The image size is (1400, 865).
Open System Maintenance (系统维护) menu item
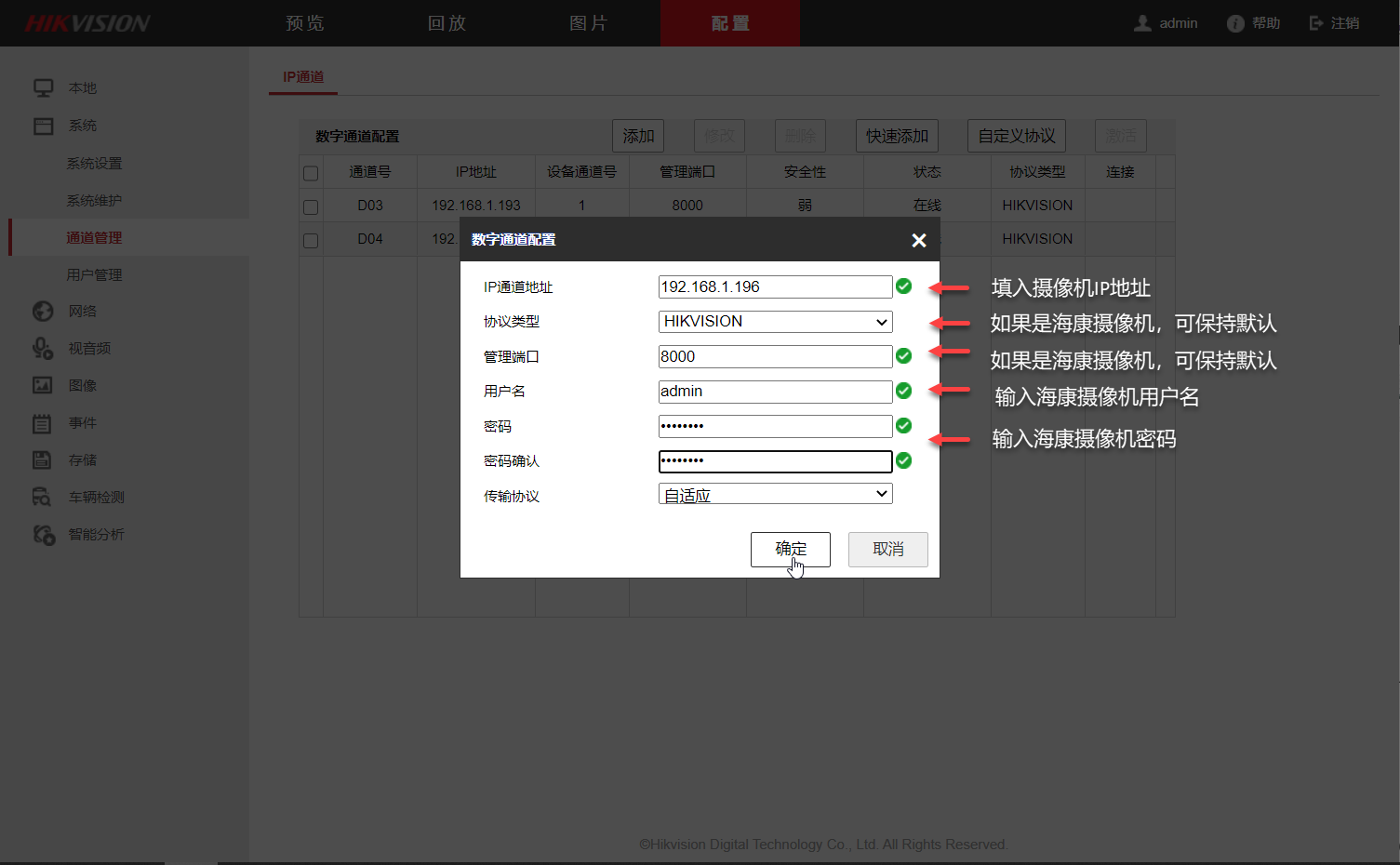point(94,201)
